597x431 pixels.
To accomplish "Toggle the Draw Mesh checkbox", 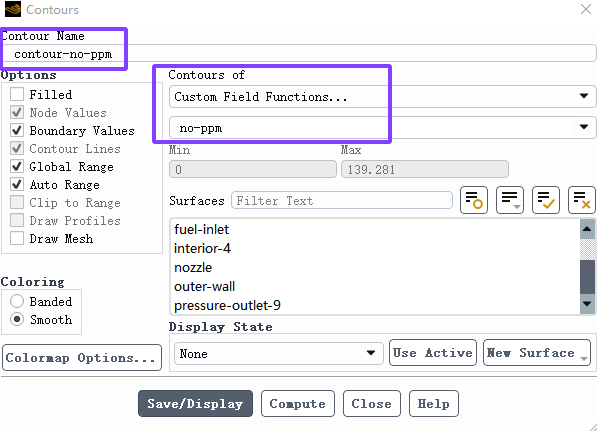I will [x=17, y=238].
